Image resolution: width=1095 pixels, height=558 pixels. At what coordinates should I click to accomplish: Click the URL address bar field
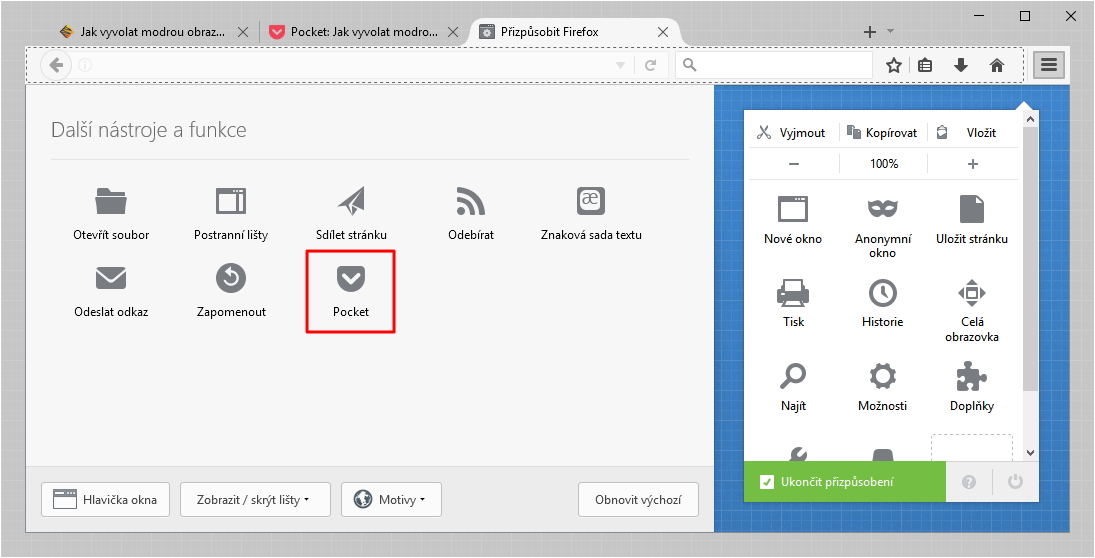point(353,65)
